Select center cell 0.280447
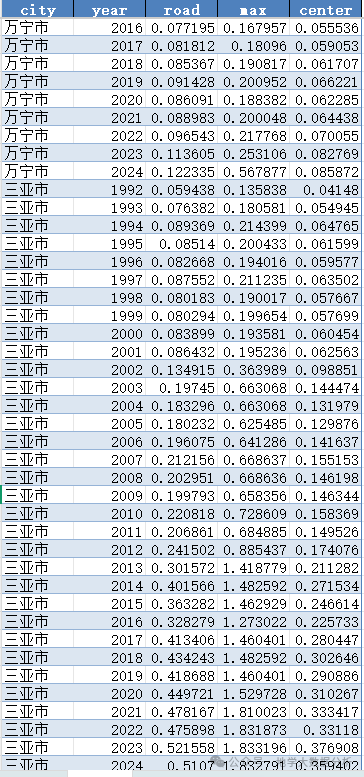The width and height of the screenshot is (364, 777). [x=325, y=639]
